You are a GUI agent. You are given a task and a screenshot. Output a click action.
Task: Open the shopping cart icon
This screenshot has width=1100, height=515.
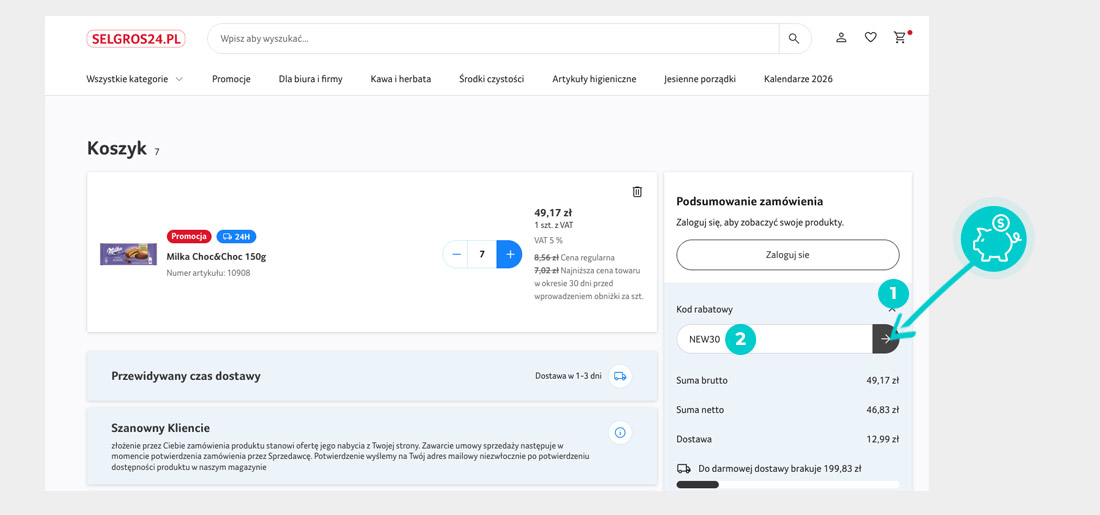tap(900, 38)
